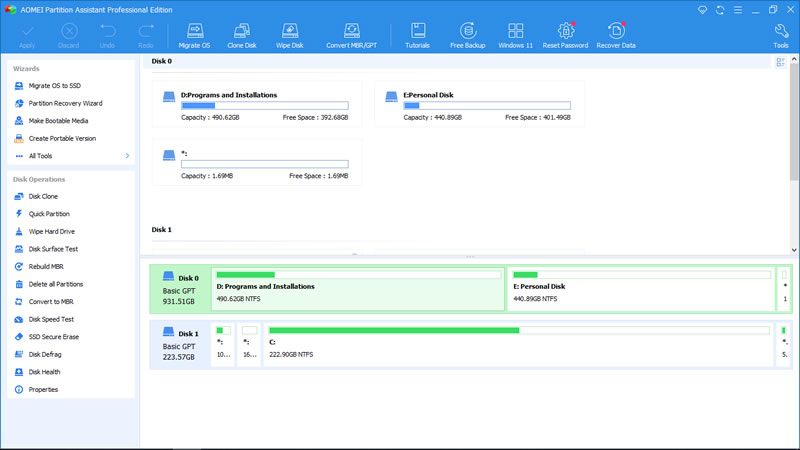
Task: Launch the Clone Disk tool
Action: tap(242, 36)
